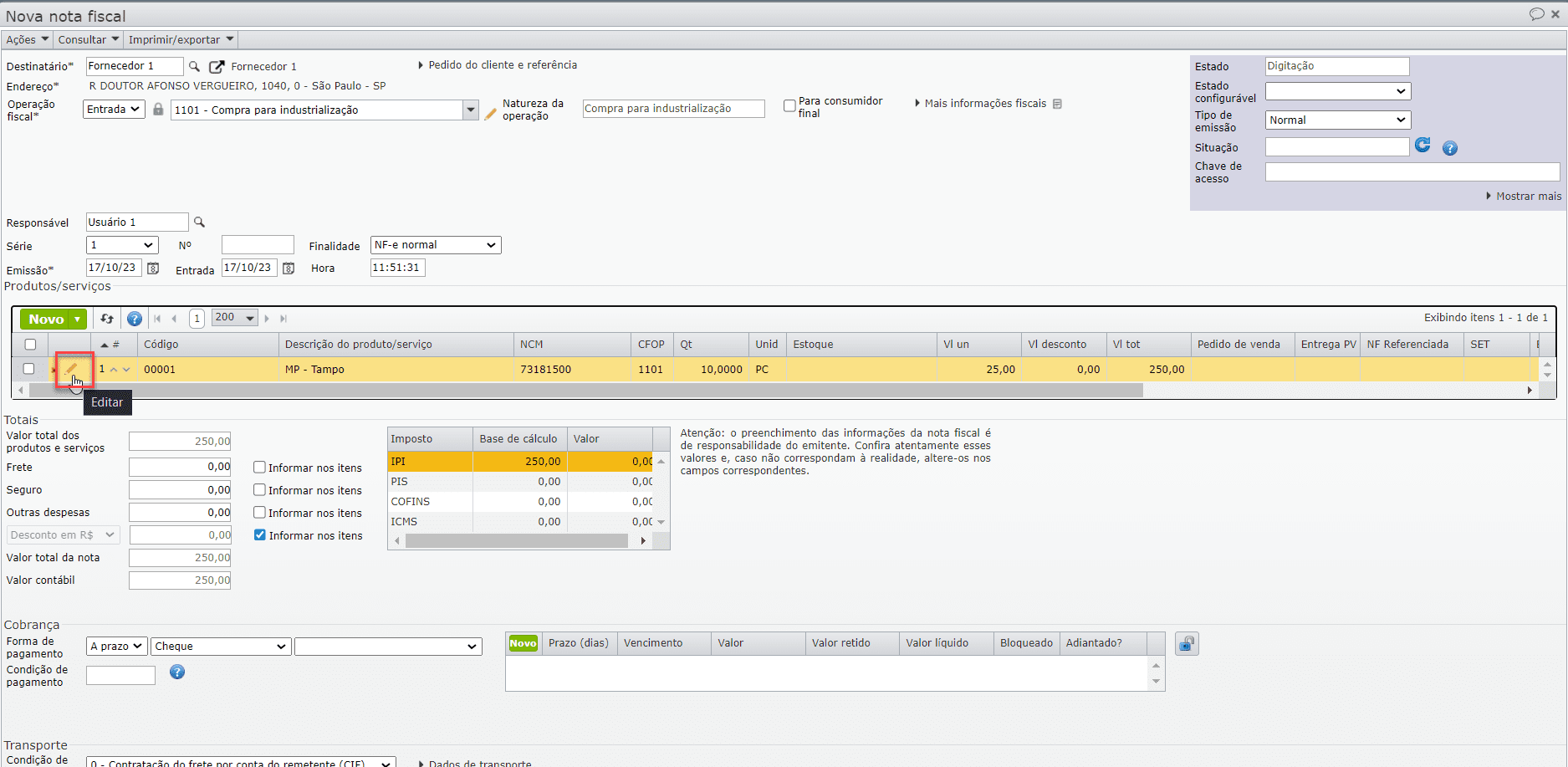Click the pencil Editar icon in product row
1568x767 pixels.
(71, 369)
